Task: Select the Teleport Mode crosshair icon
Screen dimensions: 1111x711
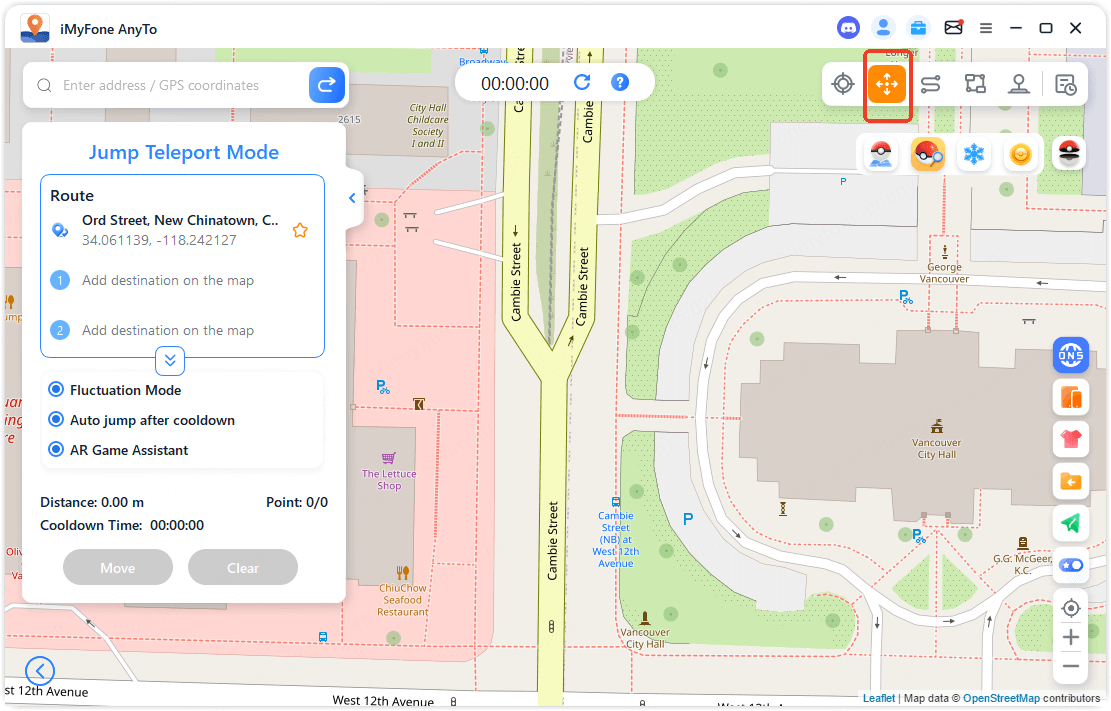Action: (843, 85)
